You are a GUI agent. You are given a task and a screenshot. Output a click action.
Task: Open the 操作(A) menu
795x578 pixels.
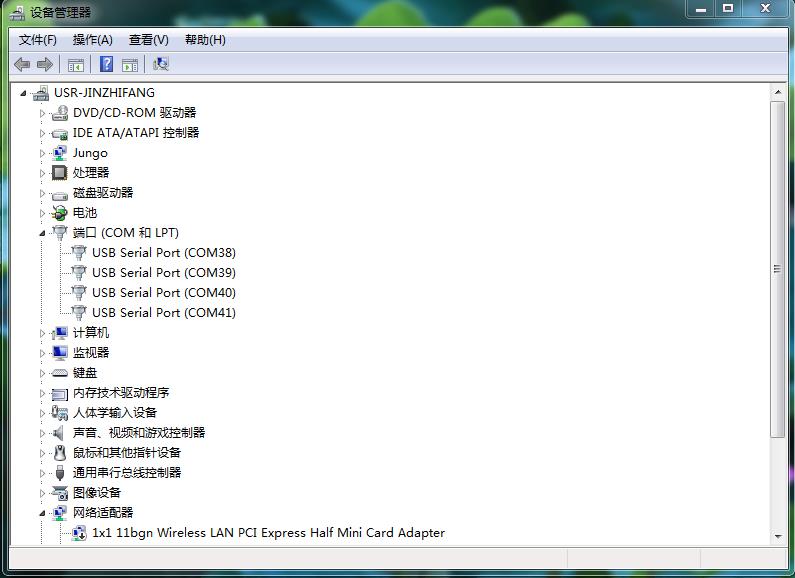92,40
